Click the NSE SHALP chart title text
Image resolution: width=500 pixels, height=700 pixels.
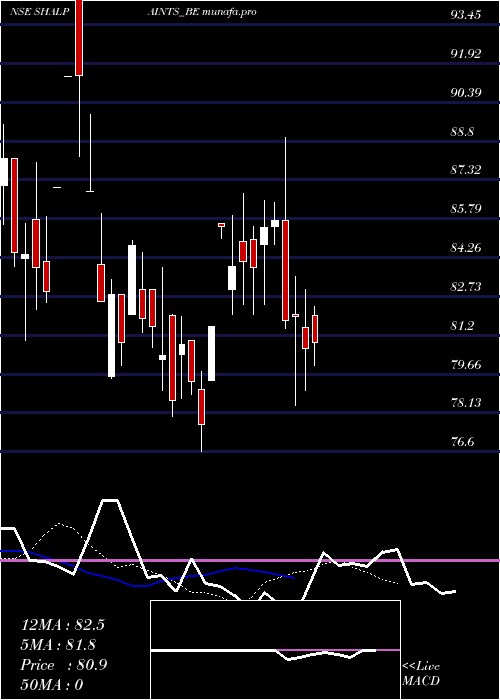click(x=40, y=12)
